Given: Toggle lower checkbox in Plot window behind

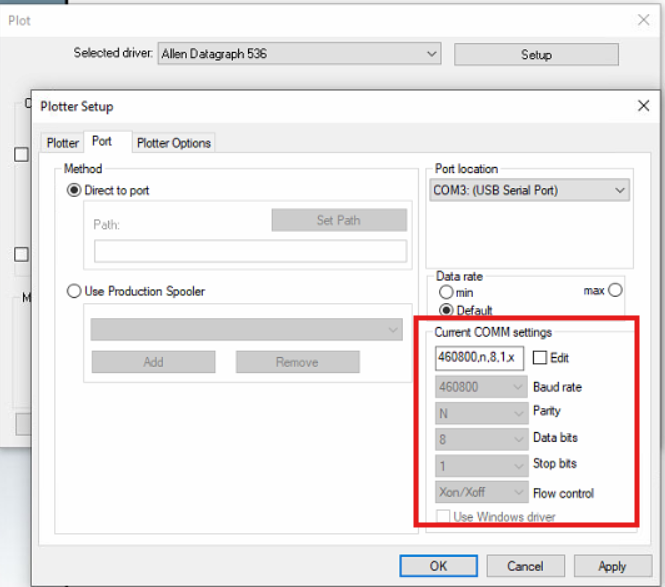Looking at the screenshot, I should (21, 254).
